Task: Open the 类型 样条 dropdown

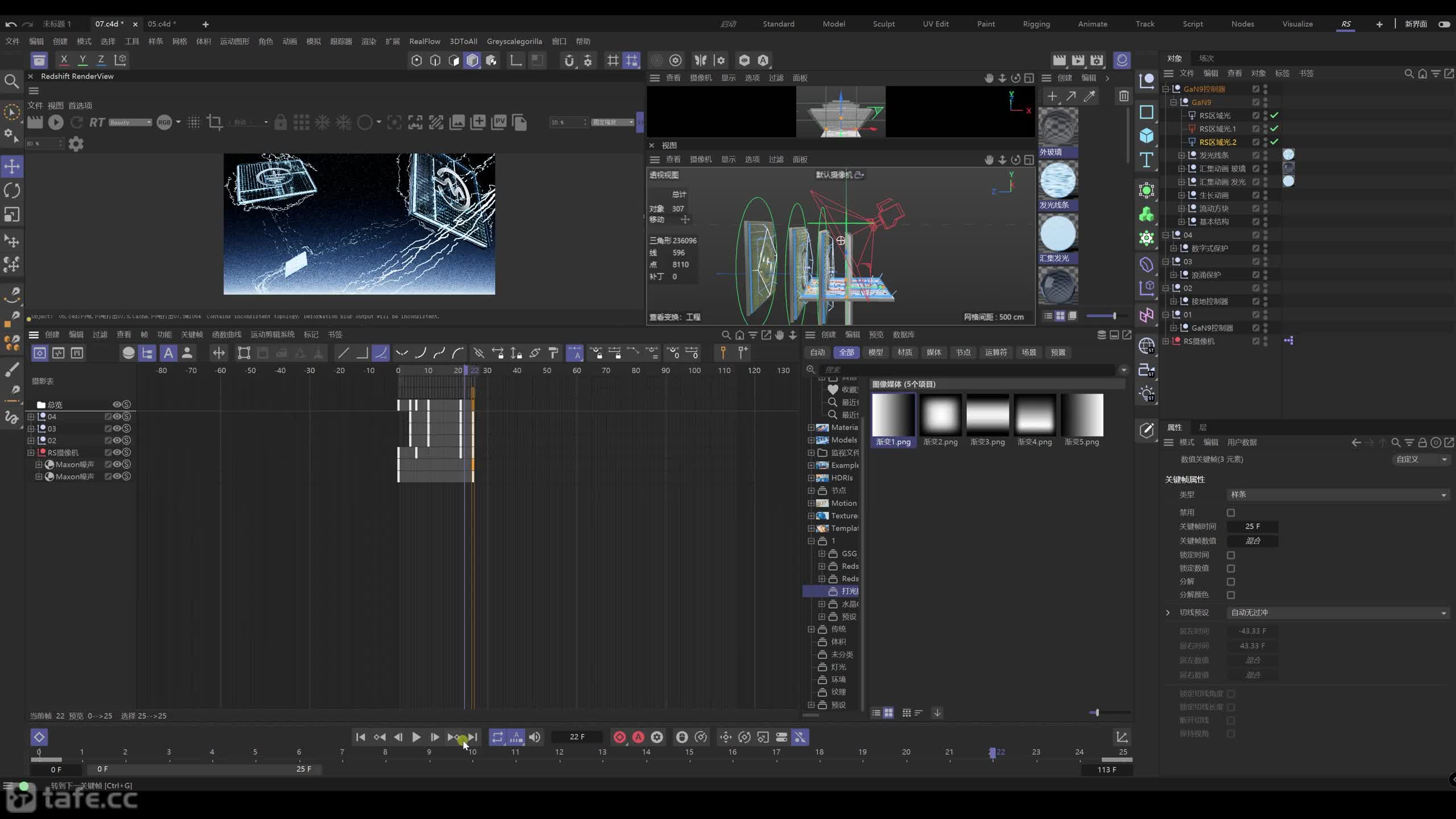Action: [x=1338, y=495]
